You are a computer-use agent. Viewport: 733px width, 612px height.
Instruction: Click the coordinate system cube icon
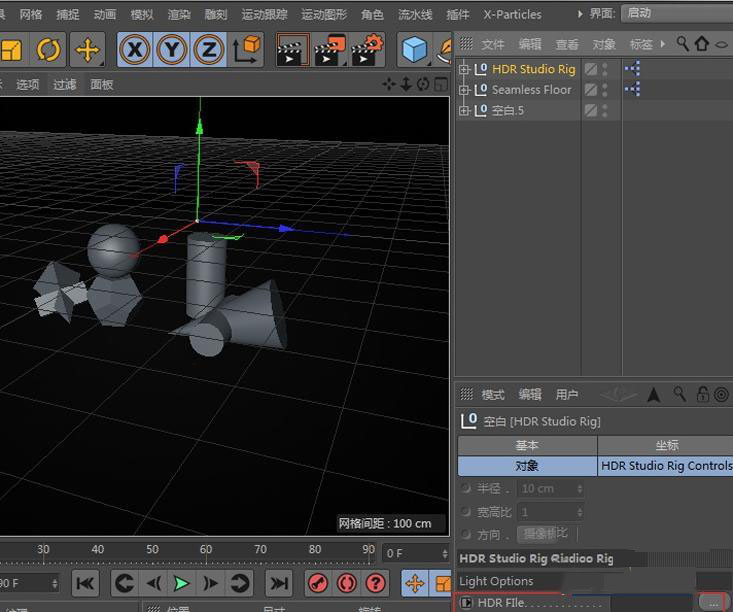[246, 50]
